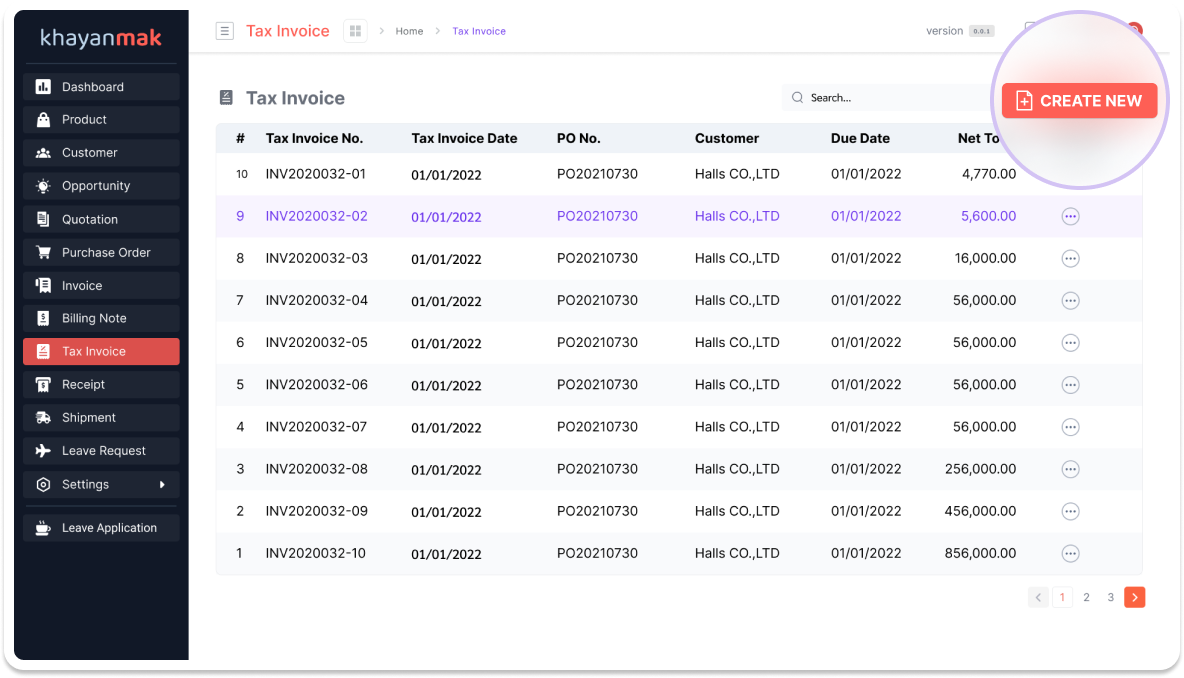Expand the Settings submenu arrow
This screenshot has height=678, width=1184.
162,485
